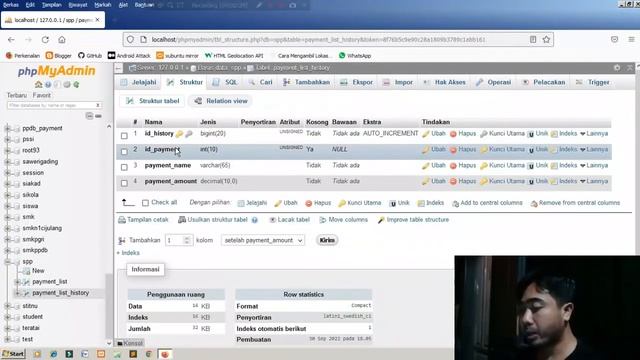Open the siakad database
The width and height of the screenshot is (640, 360).
[31, 184]
